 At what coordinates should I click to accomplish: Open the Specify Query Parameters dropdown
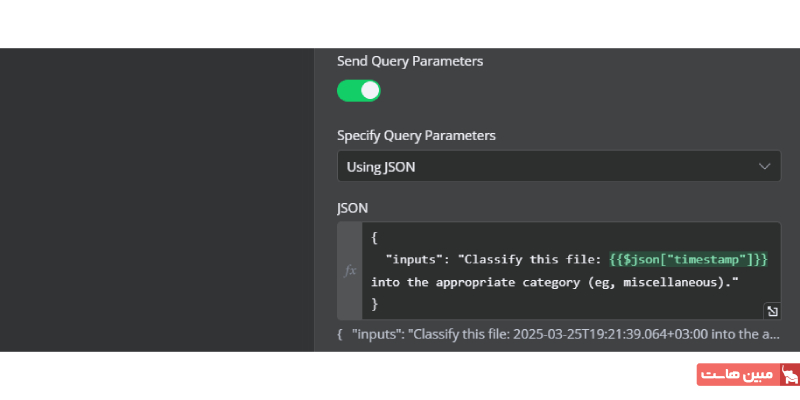[x=558, y=167]
